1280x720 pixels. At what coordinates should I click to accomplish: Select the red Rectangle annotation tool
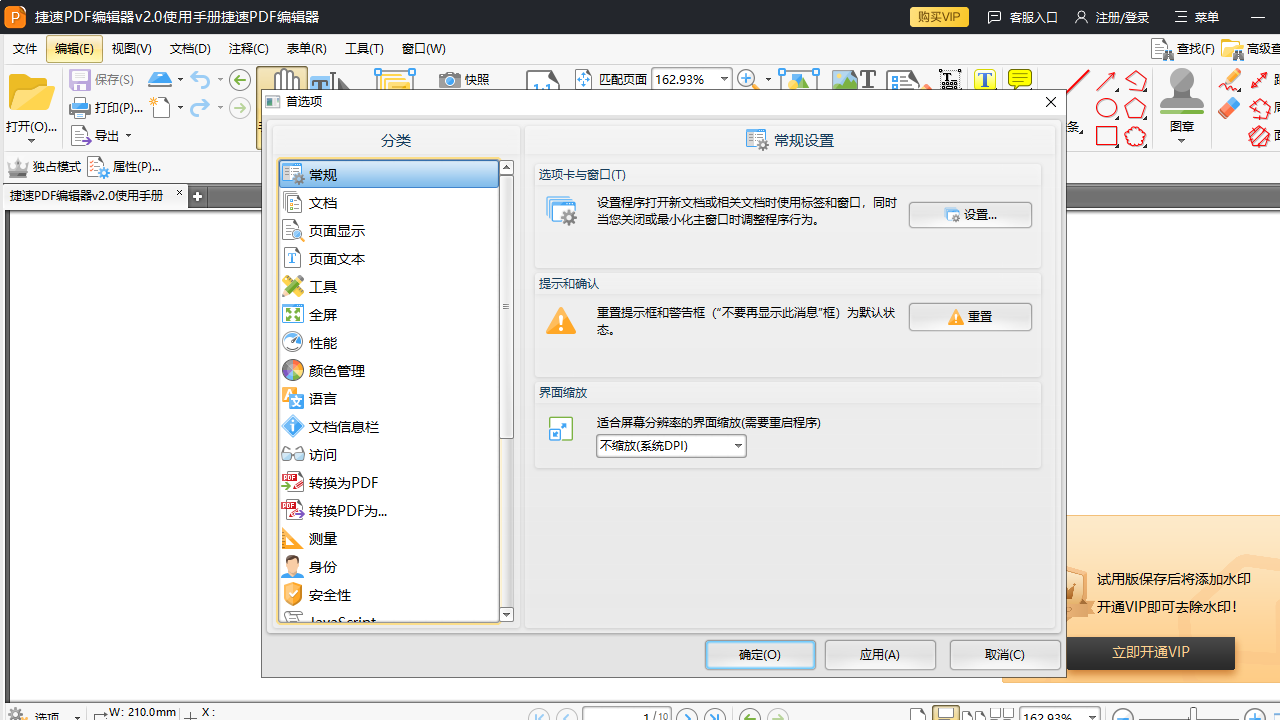[1107, 136]
